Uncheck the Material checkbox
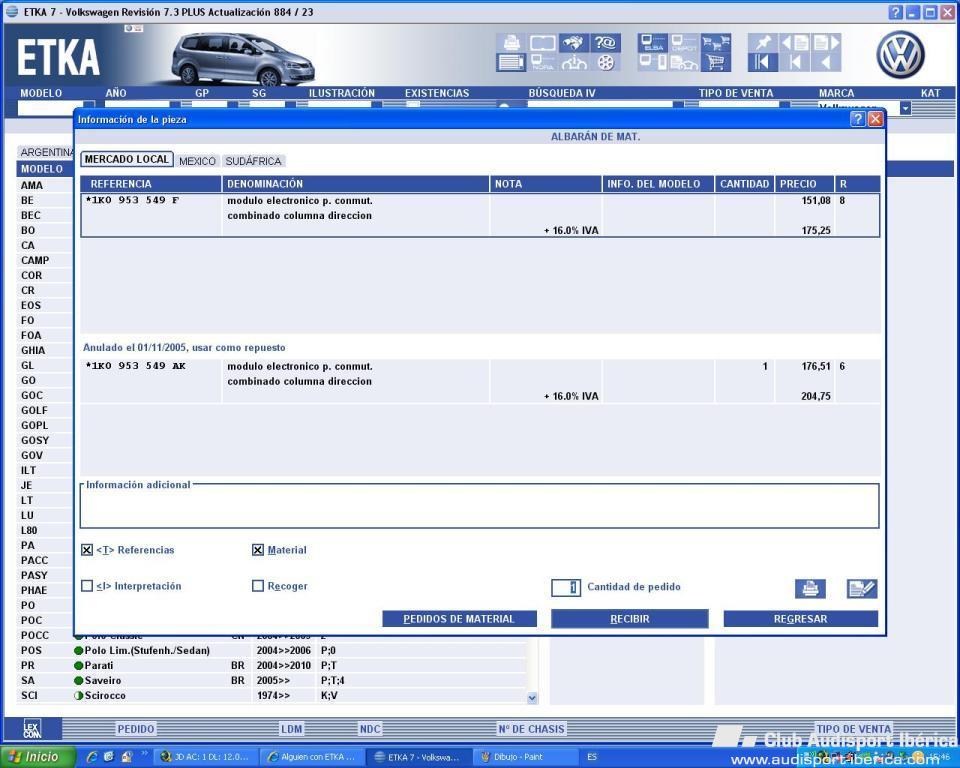Screen dimensions: 960x768 (258, 550)
